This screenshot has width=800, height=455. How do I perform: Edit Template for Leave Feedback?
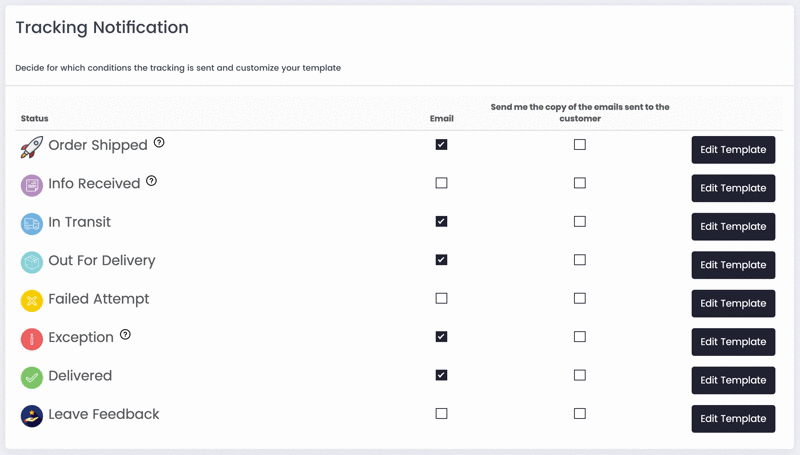(x=733, y=419)
